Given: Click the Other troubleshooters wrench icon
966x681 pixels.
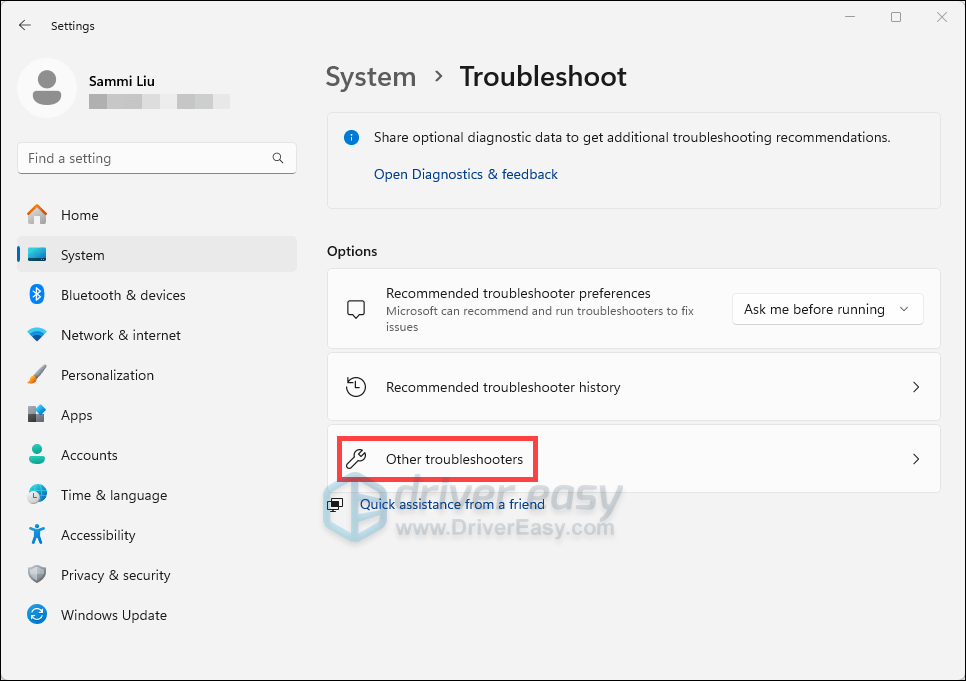Looking at the screenshot, I should tap(356, 459).
